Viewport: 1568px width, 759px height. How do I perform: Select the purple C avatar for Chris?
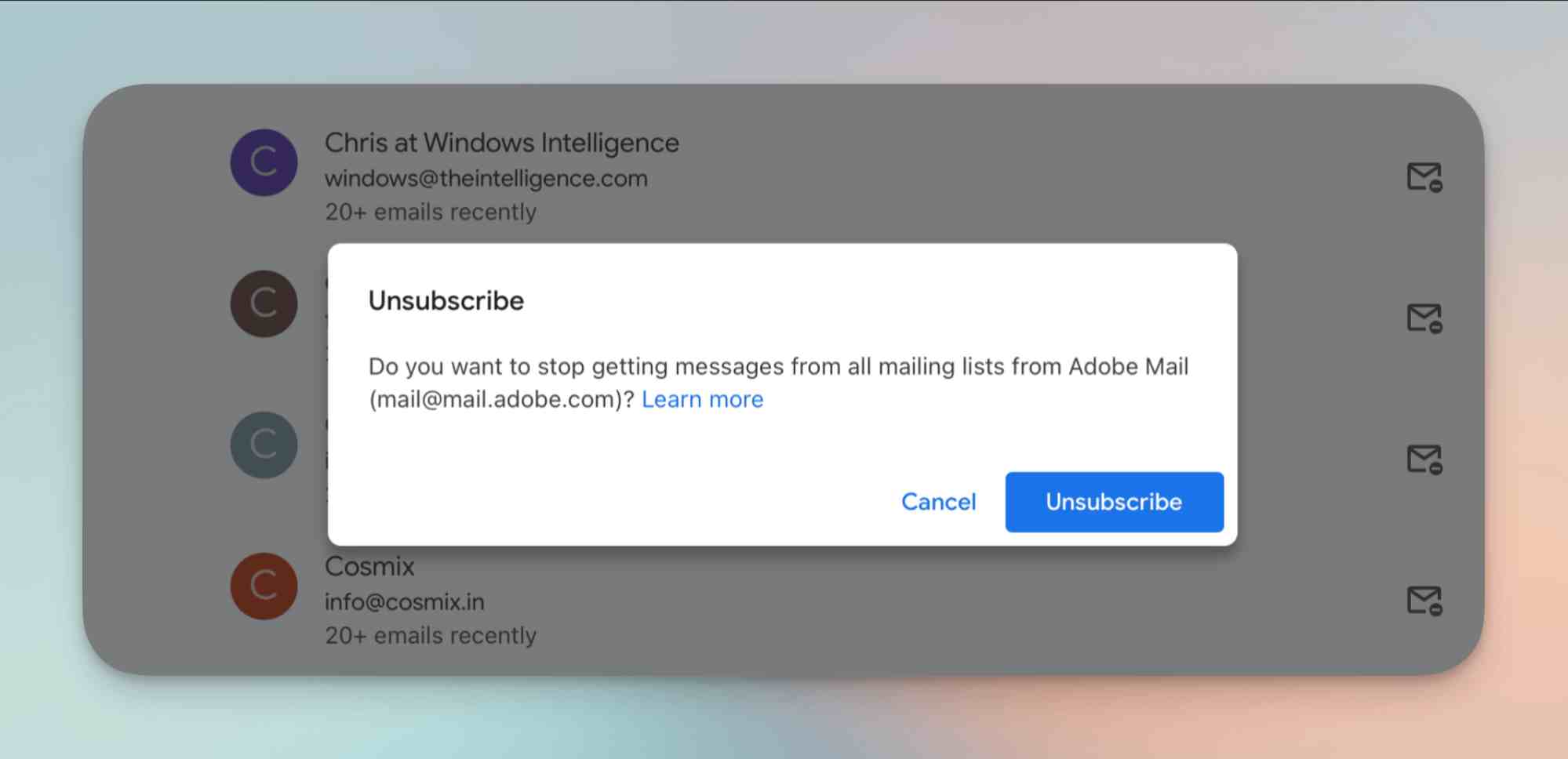pos(264,162)
